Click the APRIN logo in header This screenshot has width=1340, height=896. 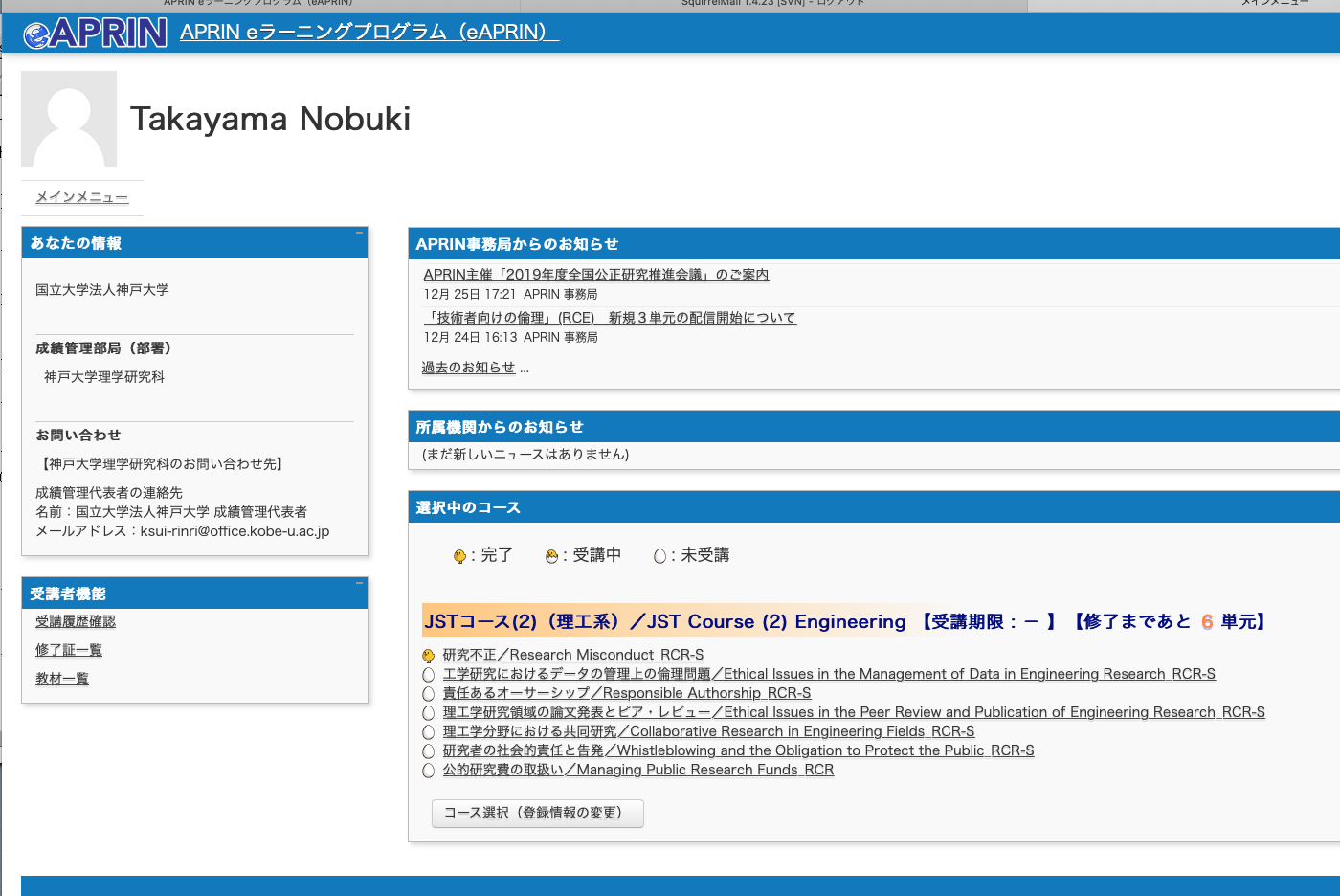[x=96, y=34]
